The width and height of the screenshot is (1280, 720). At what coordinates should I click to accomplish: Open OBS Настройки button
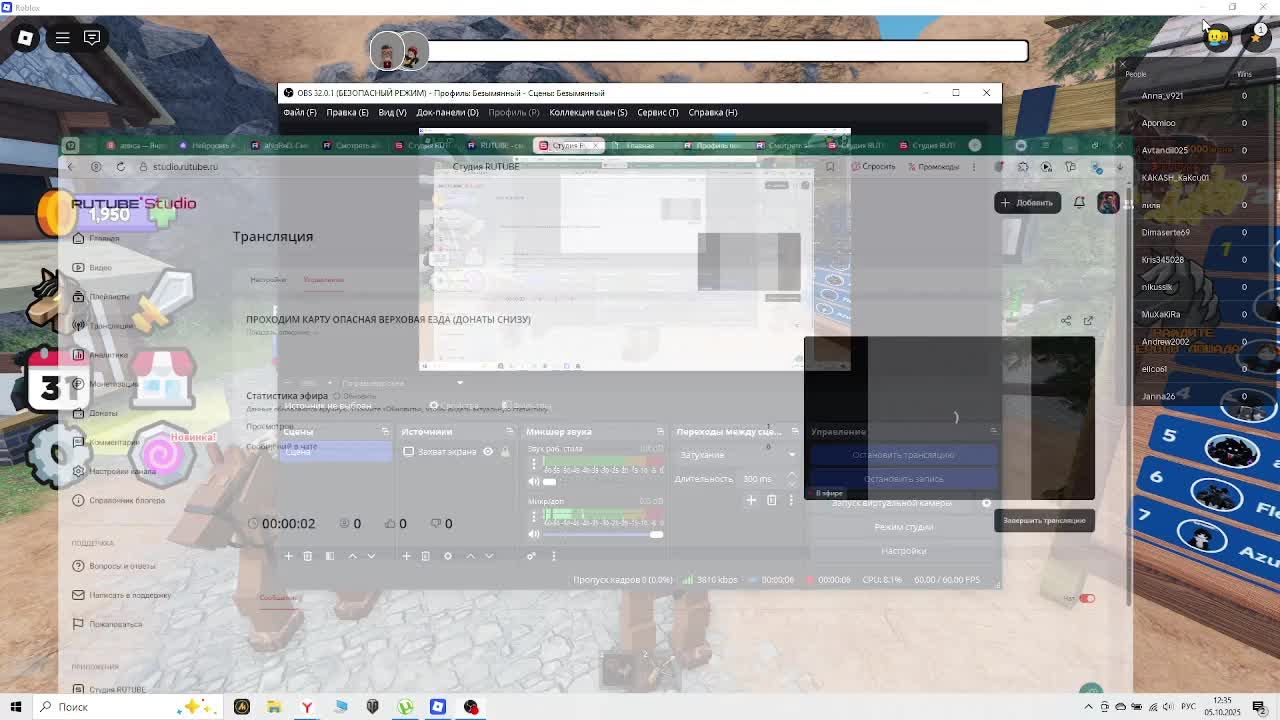[x=903, y=551]
